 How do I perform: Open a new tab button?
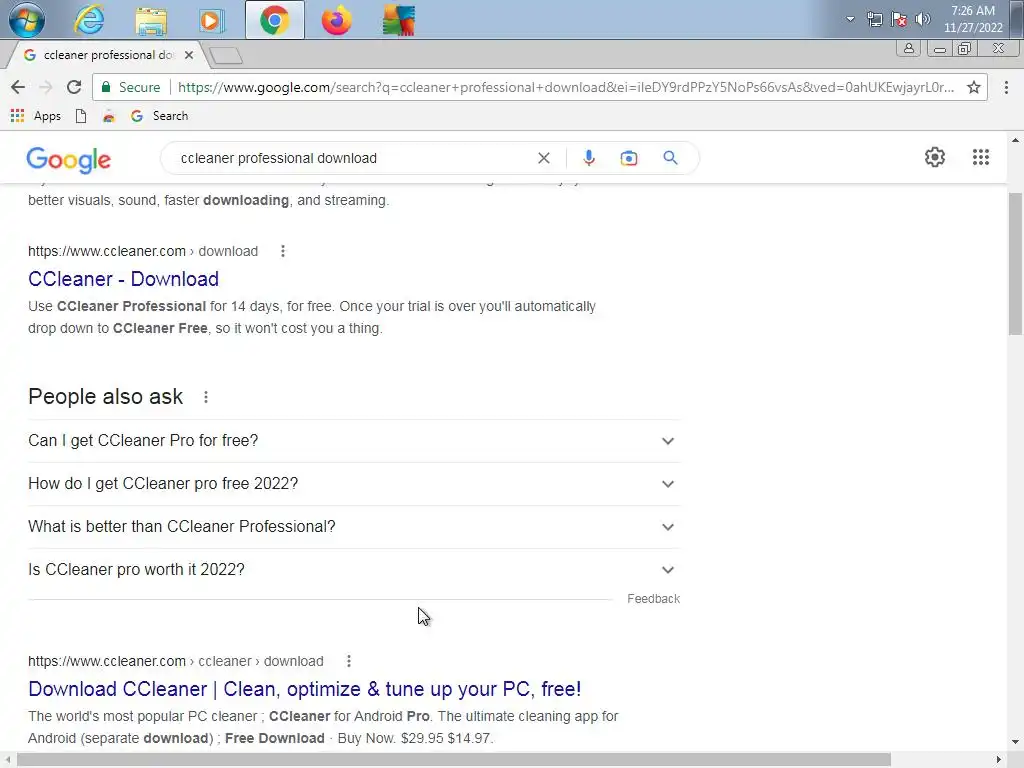point(226,56)
